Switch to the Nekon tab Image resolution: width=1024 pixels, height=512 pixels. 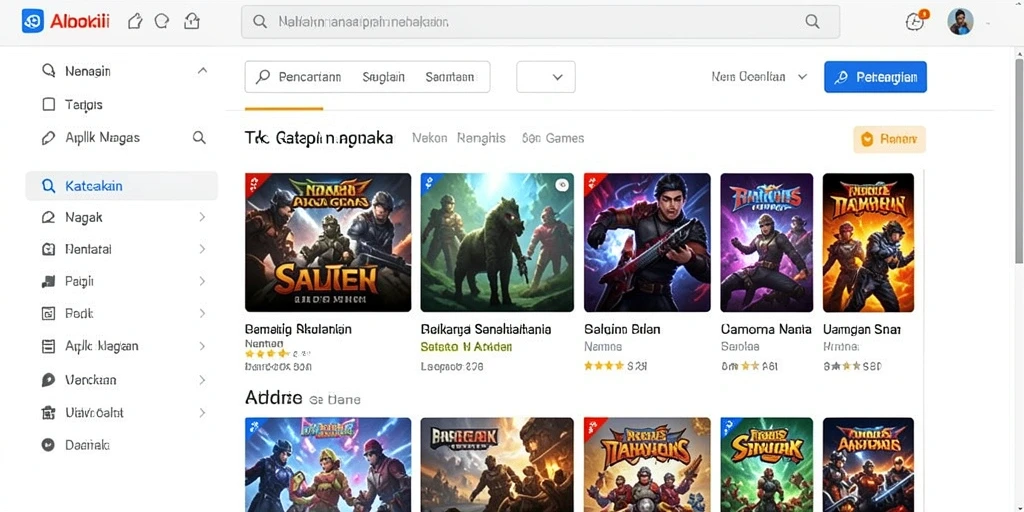(430, 138)
